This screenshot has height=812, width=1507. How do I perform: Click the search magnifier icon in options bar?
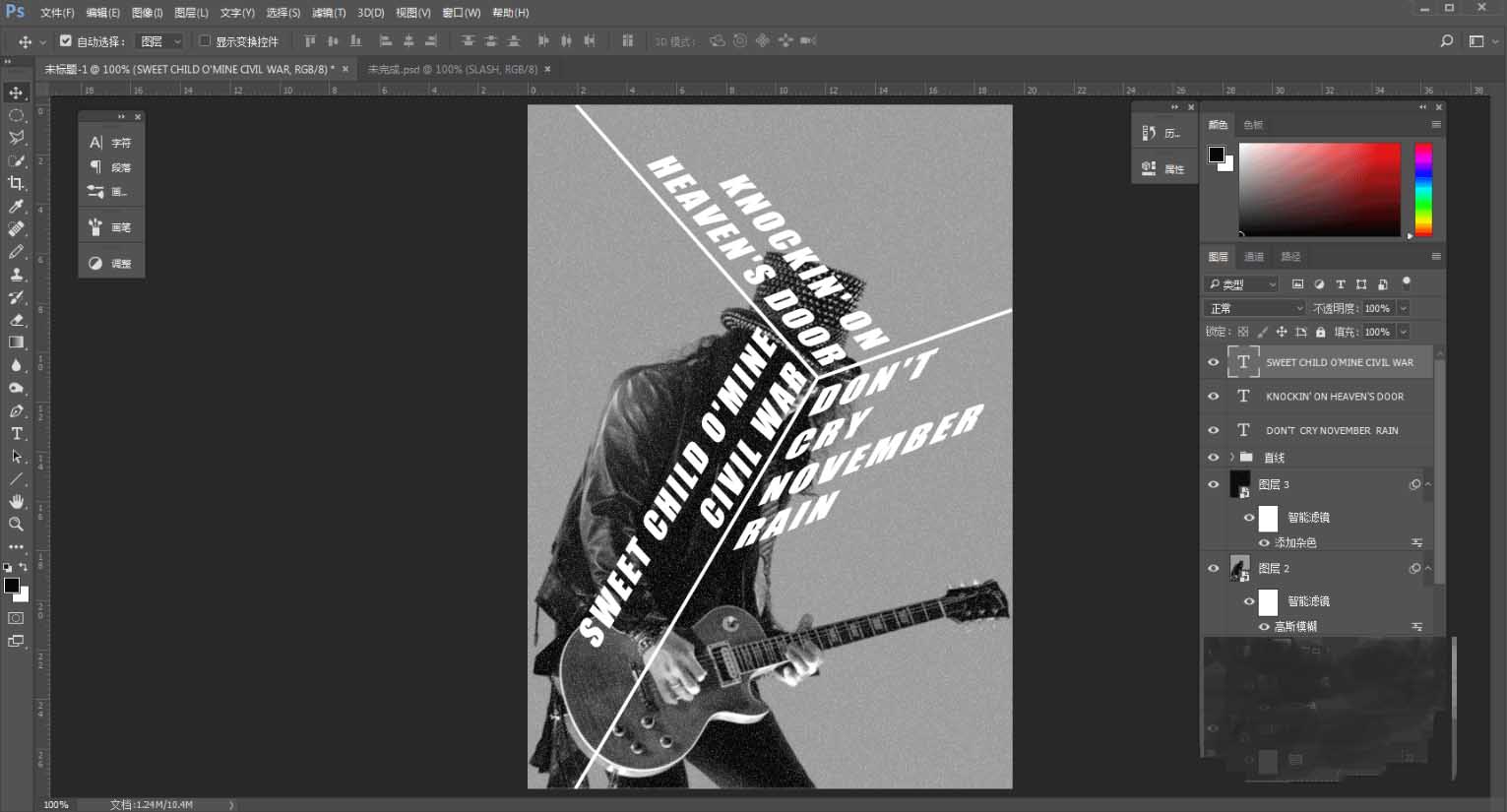pyautogui.click(x=1446, y=40)
